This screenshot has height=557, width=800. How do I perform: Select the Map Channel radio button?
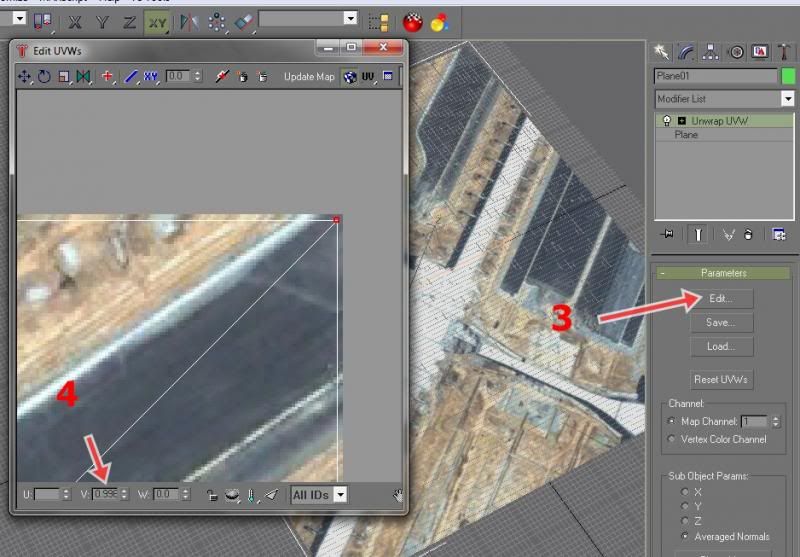point(671,422)
